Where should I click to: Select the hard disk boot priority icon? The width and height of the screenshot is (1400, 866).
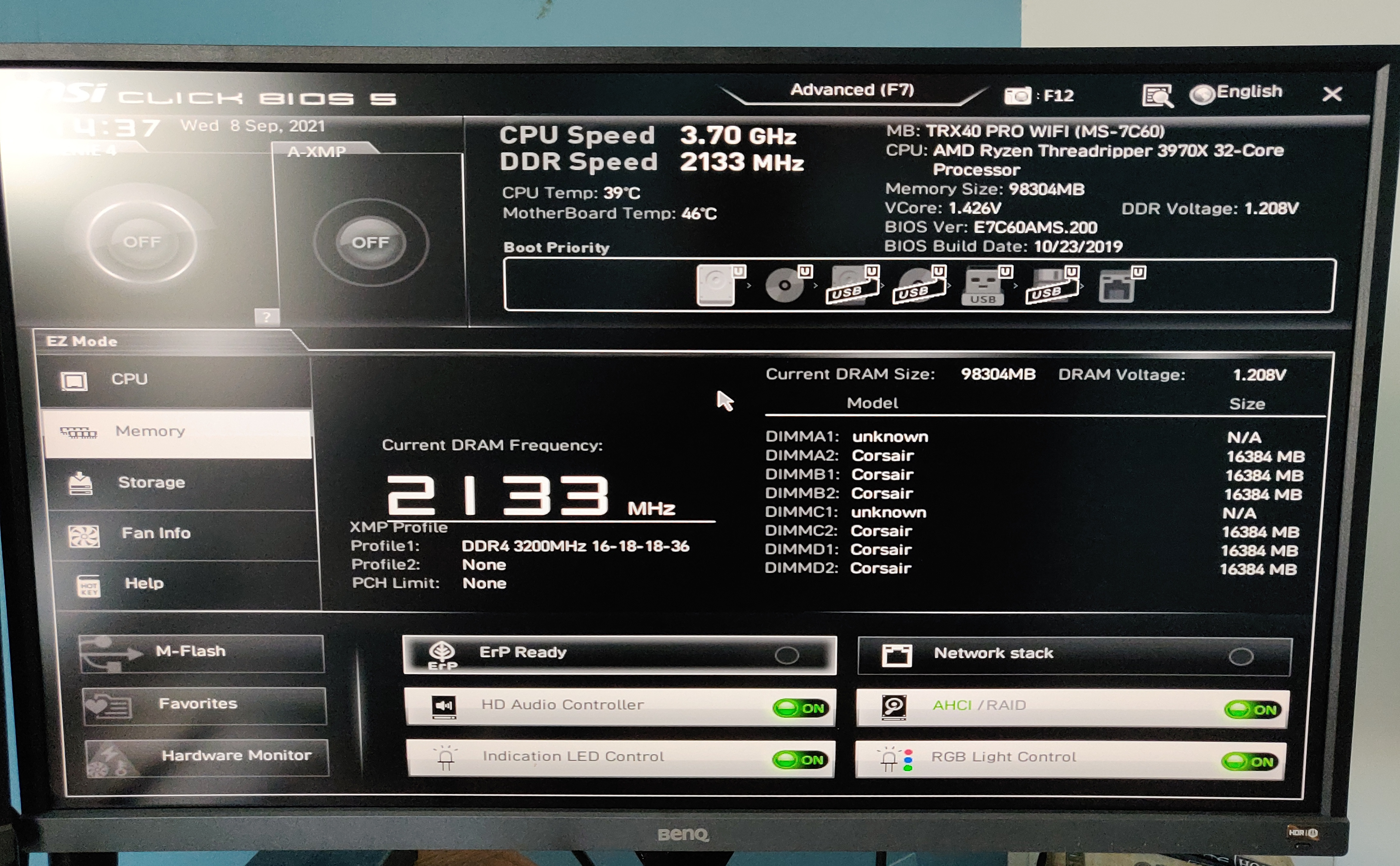coord(716,285)
